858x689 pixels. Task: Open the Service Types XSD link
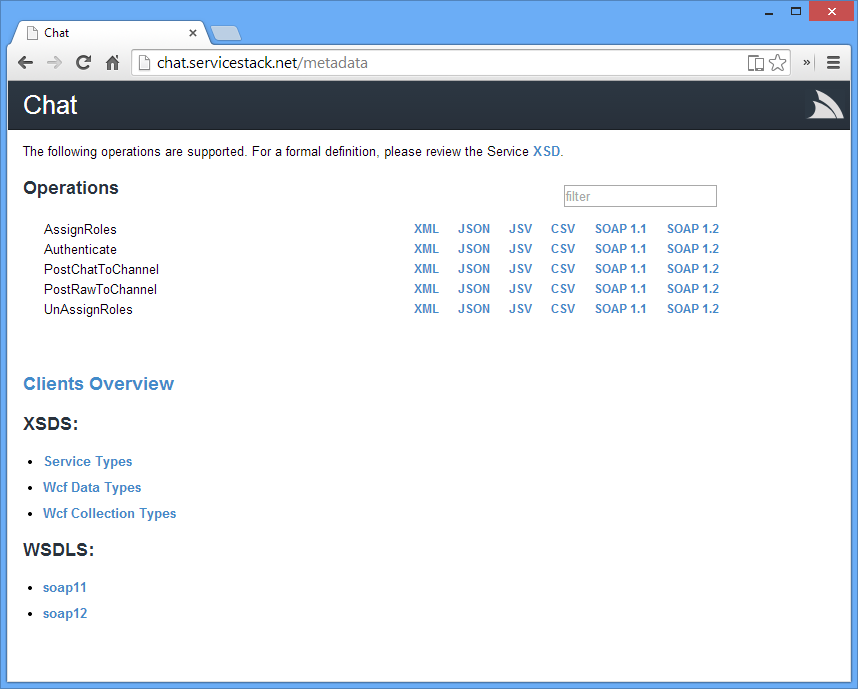(88, 461)
